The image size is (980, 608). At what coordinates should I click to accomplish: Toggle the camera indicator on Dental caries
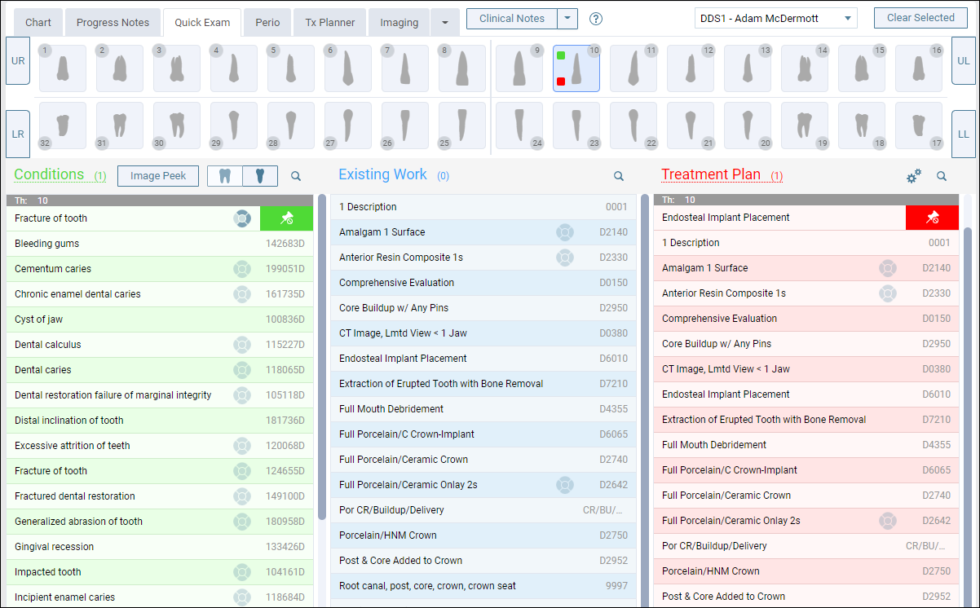pos(240,369)
